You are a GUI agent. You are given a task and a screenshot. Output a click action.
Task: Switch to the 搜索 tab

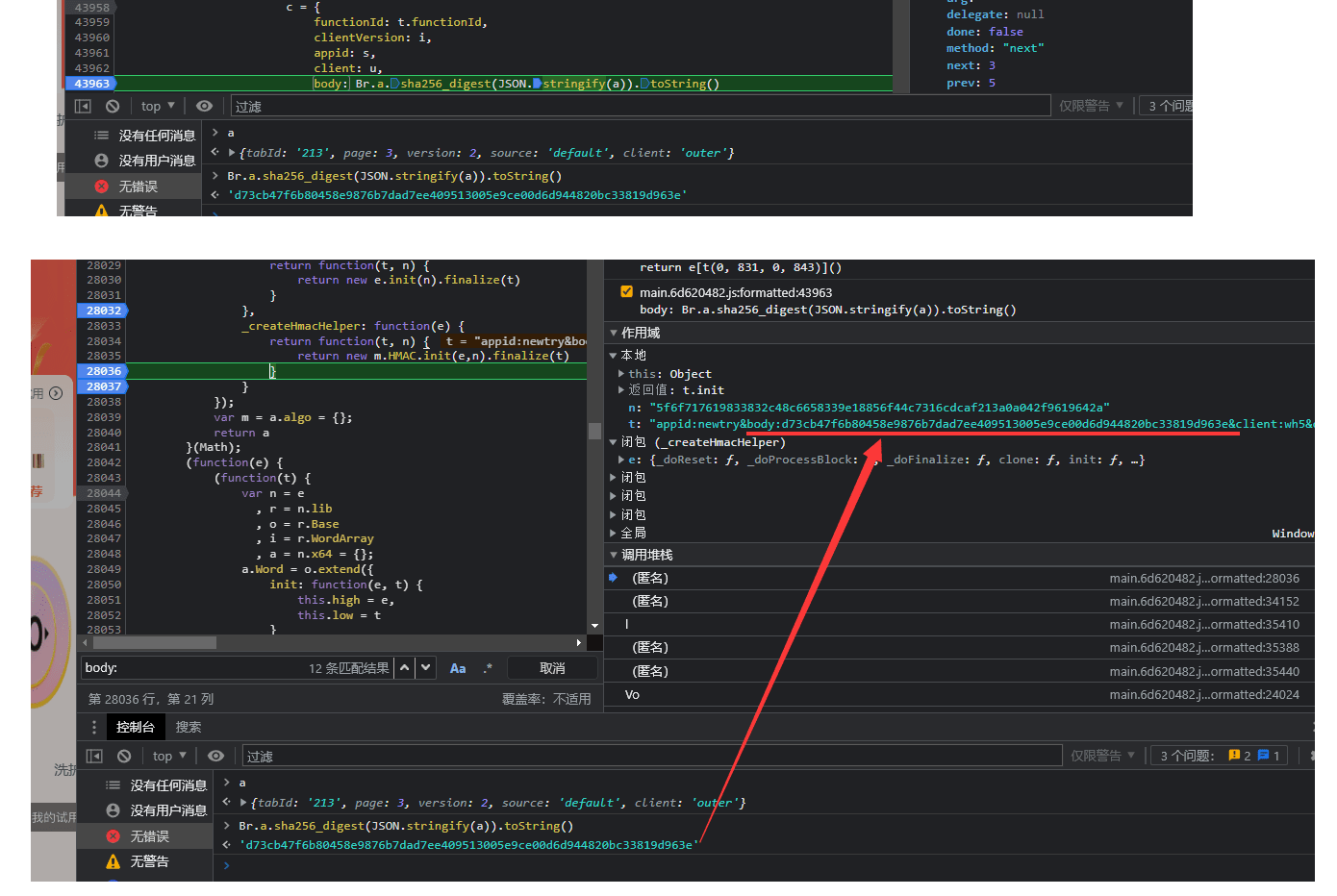188,727
